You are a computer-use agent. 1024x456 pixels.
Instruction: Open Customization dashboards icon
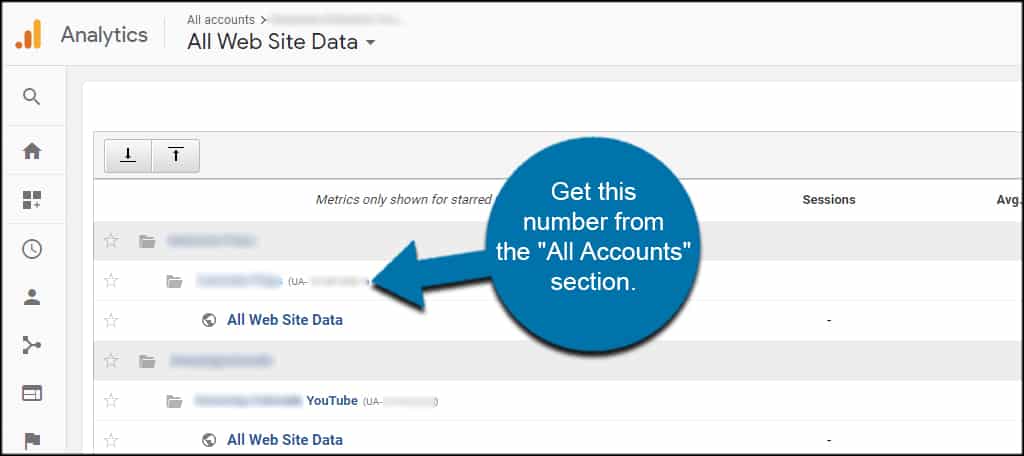[31, 200]
